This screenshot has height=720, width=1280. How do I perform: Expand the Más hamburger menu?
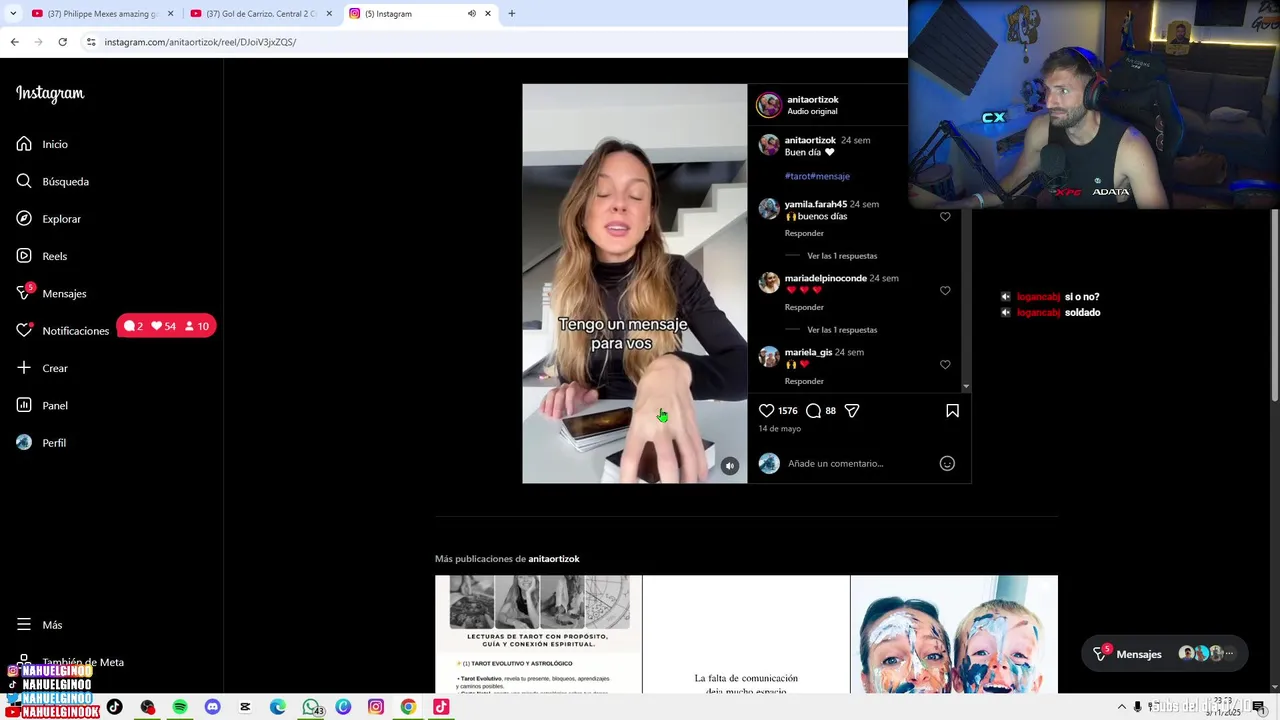tap(24, 624)
